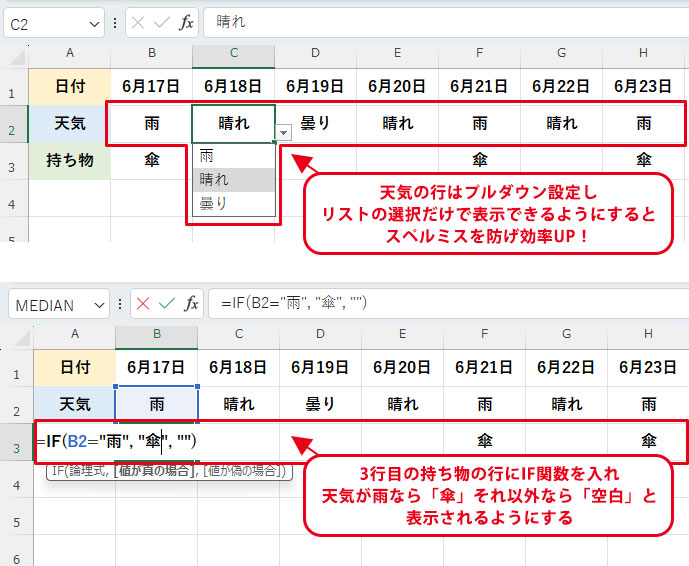689x566 pixels.
Task: Select the 6月17日 cell under the highlighted column B header
Action: (156, 367)
